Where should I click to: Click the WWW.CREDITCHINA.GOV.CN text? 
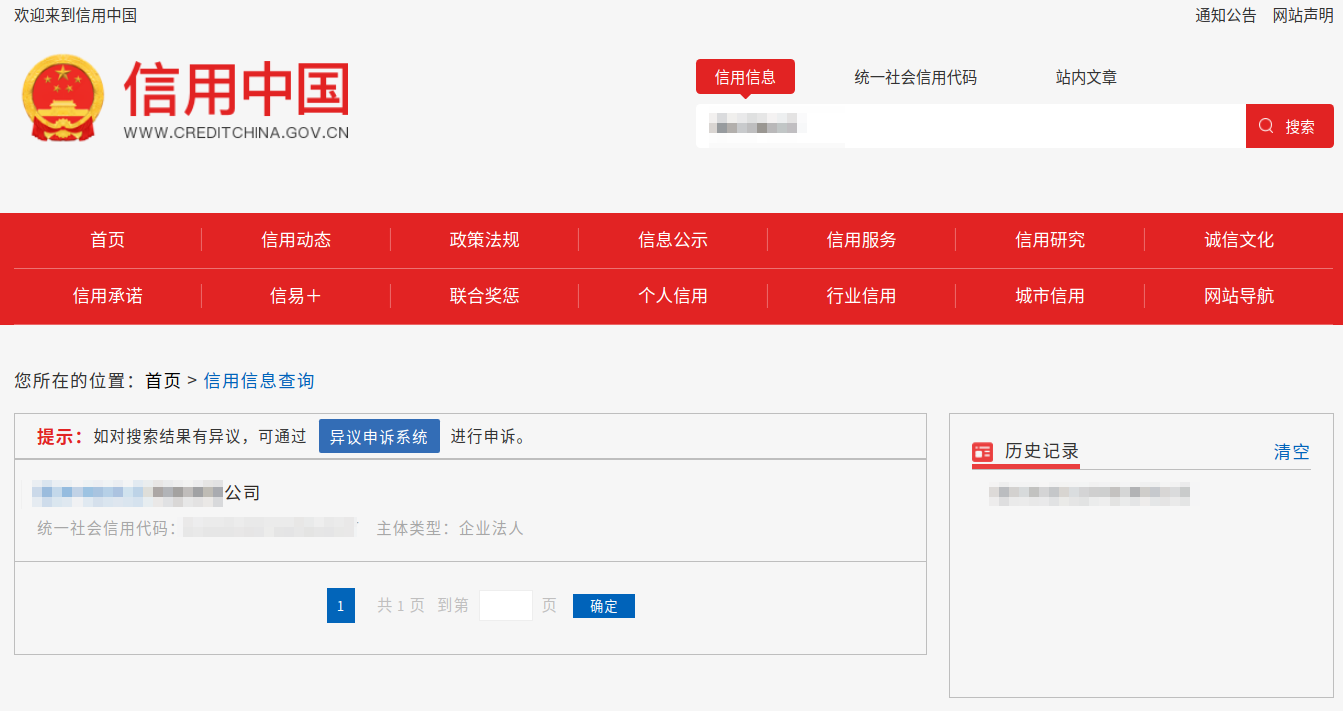(x=236, y=133)
